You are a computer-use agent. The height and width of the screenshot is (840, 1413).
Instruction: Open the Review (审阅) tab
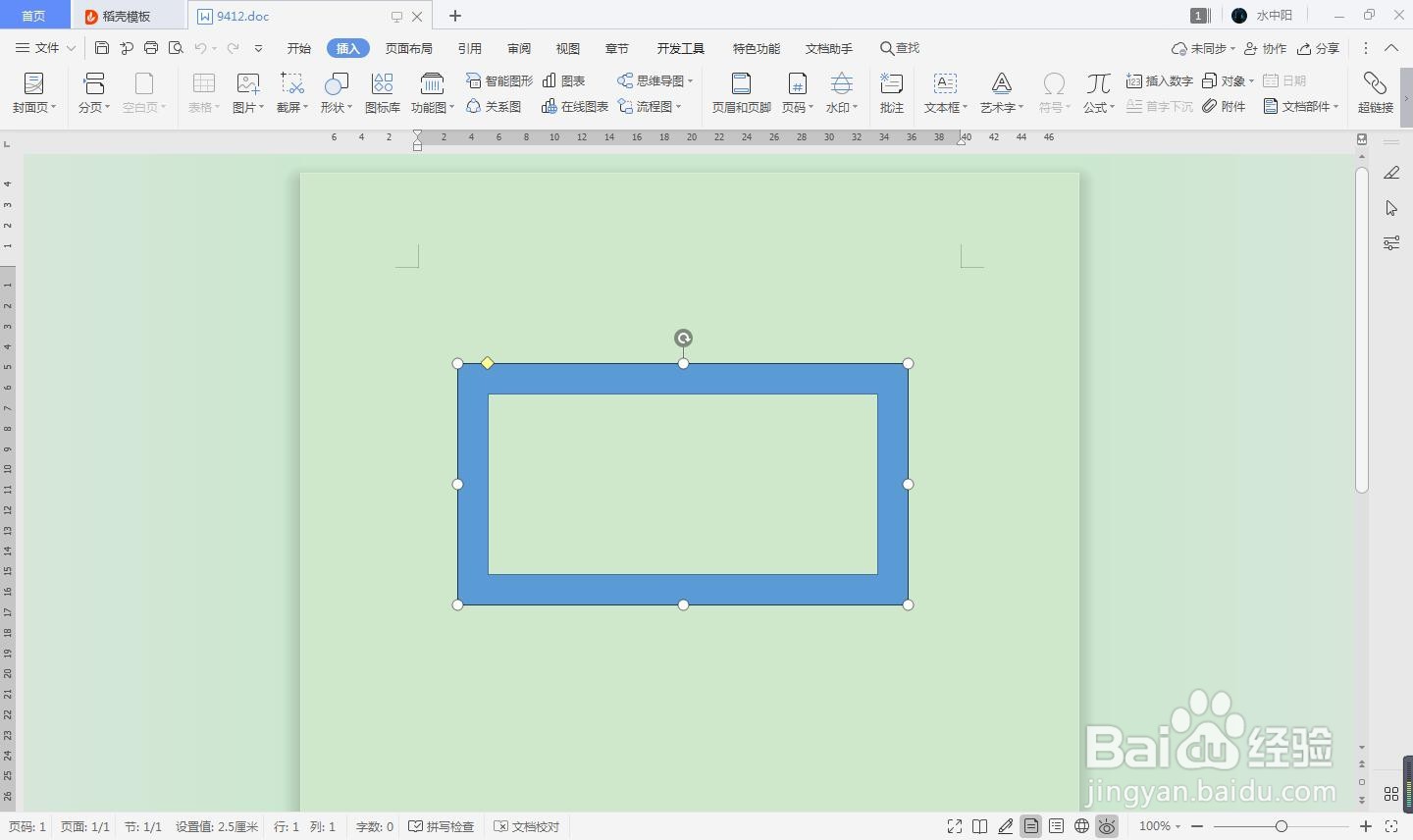point(519,48)
